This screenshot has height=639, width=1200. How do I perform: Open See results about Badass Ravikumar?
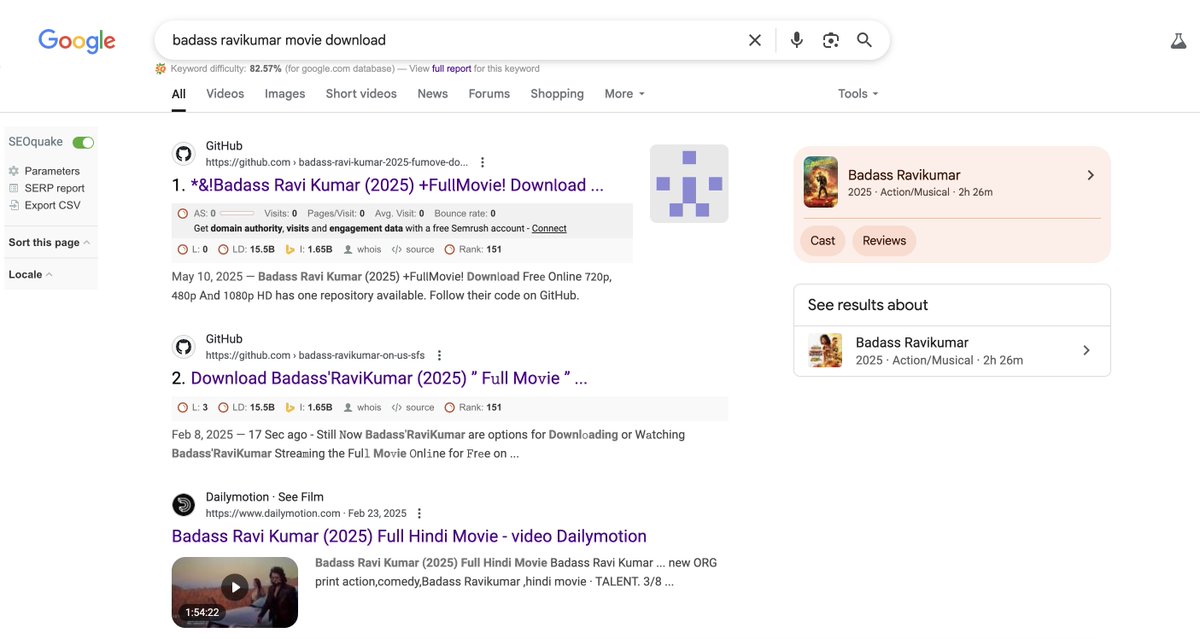pos(952,351)
